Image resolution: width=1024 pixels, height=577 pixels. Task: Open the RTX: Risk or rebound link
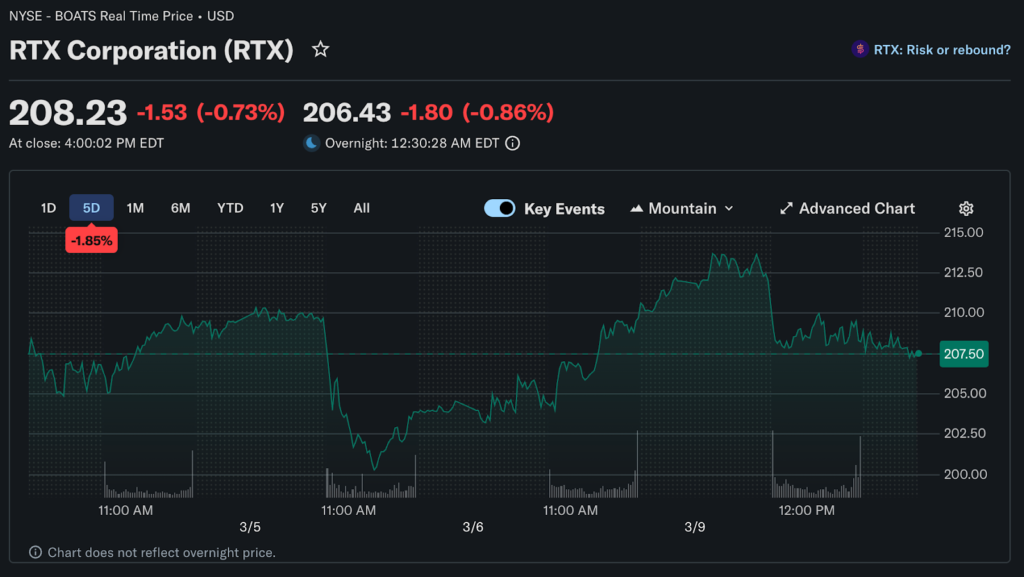point(941,49)
